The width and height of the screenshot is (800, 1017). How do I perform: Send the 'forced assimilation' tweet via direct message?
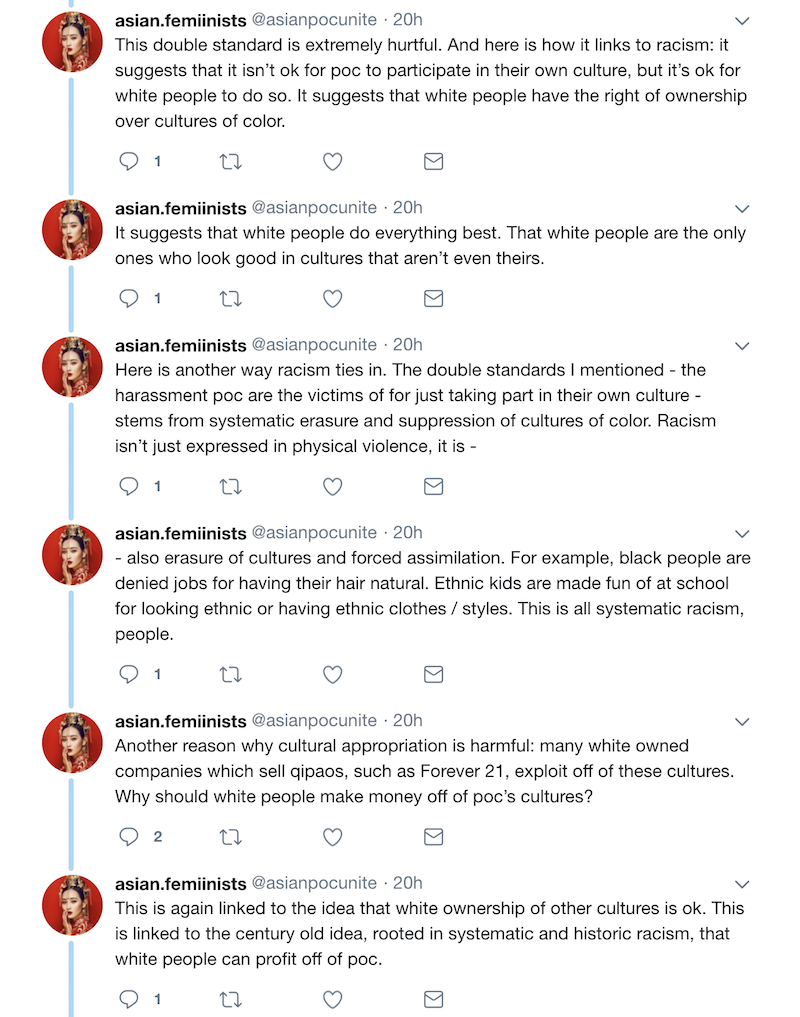(x=433, y=675)
